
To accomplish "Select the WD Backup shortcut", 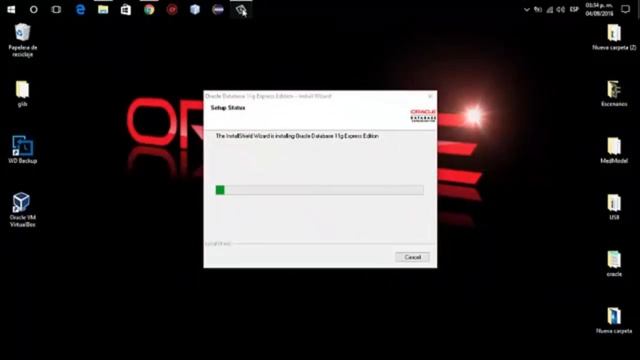I will coord(22,150).
